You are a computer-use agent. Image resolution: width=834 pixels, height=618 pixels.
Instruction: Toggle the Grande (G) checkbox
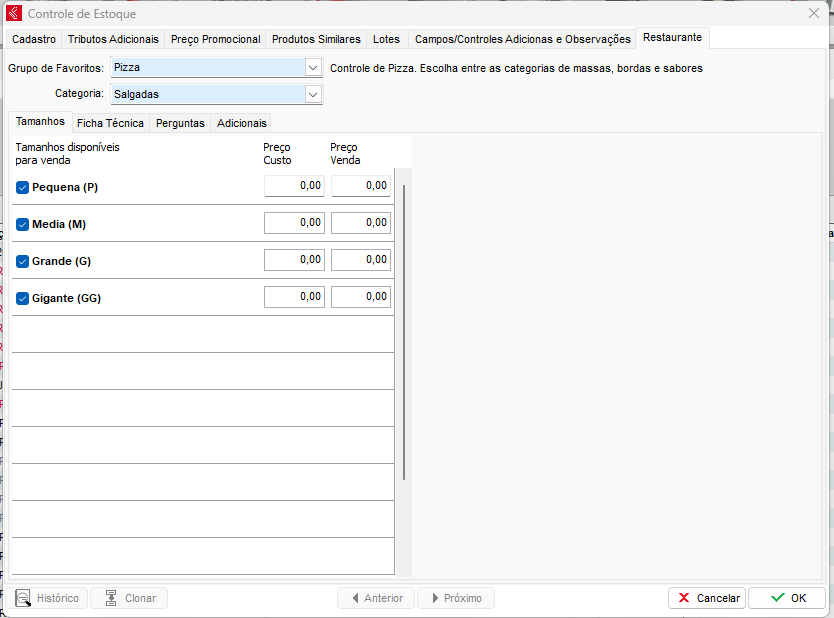click(x=22, y=261)
